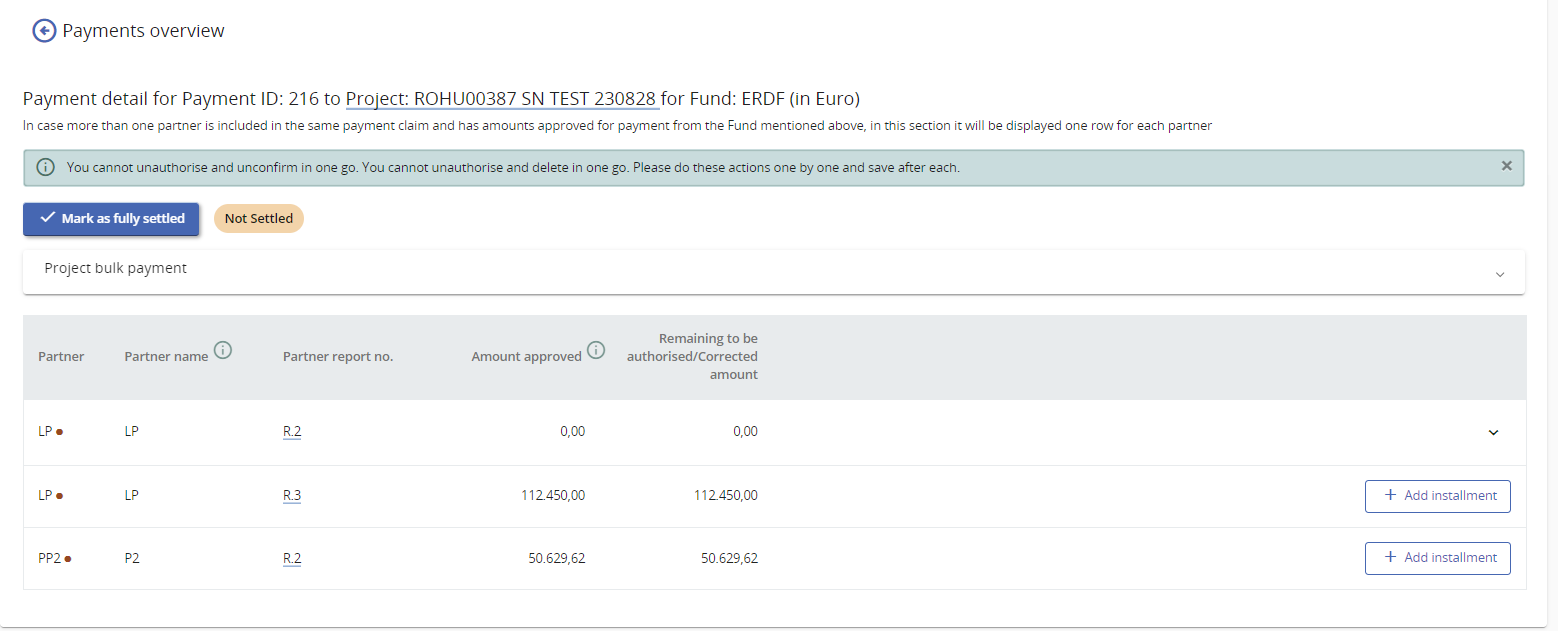Add installment for PP2 report R.2
This screenshot has height=631, width=1558.
[x=1437, y=558]
